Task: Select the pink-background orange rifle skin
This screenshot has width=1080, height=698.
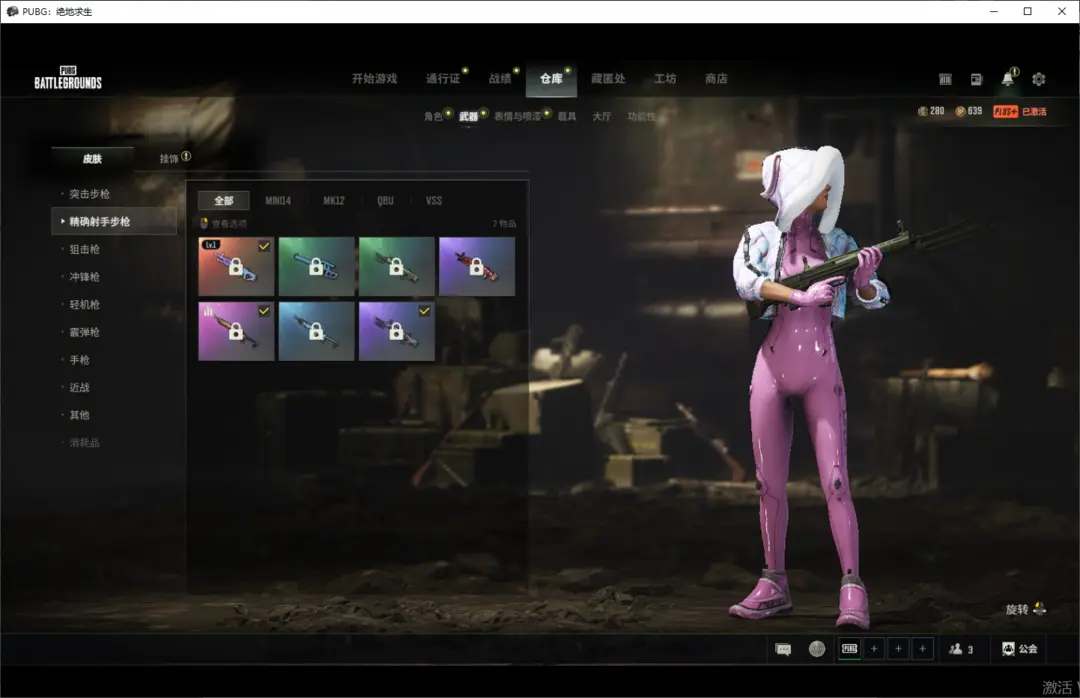Action: click(236, 331)
